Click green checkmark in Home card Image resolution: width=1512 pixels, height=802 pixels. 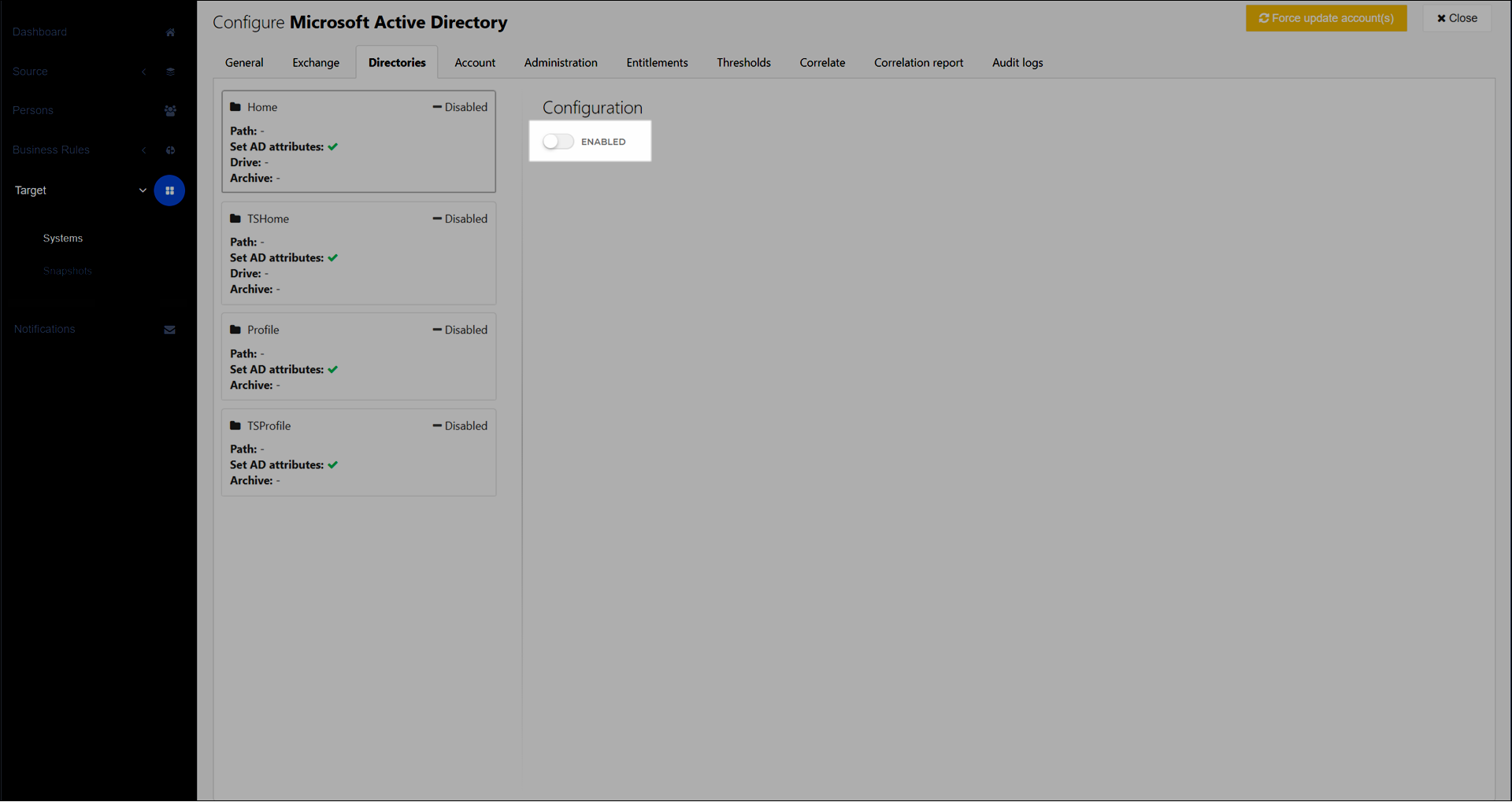tap(333, 147)
